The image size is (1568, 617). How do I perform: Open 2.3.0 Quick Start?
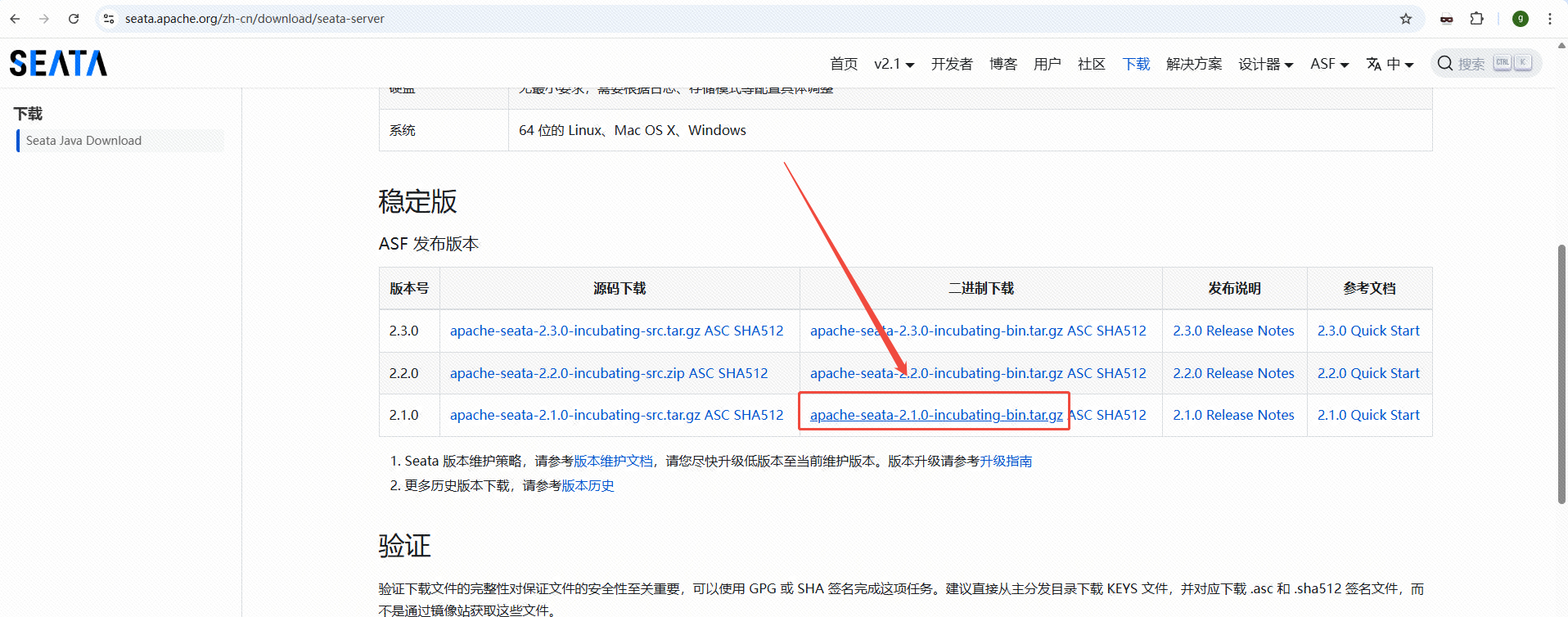[1368, 331]
